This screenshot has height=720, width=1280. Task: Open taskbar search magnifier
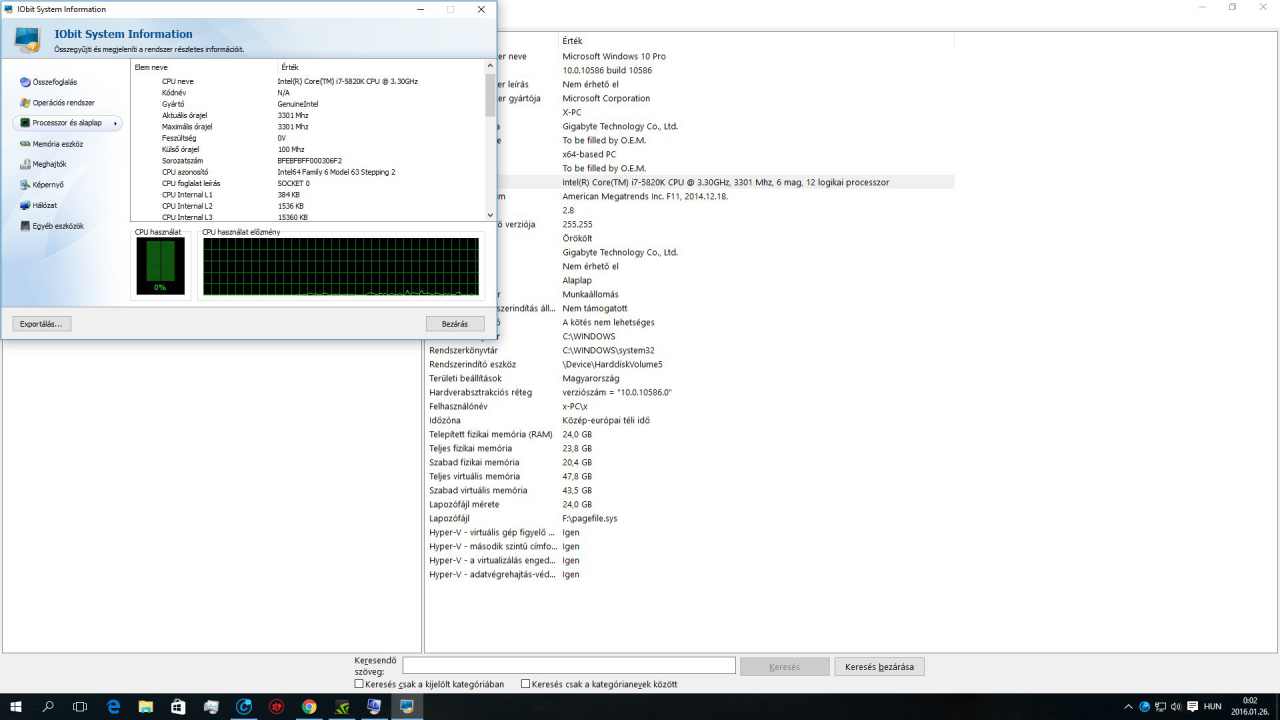tap(48, 706)
